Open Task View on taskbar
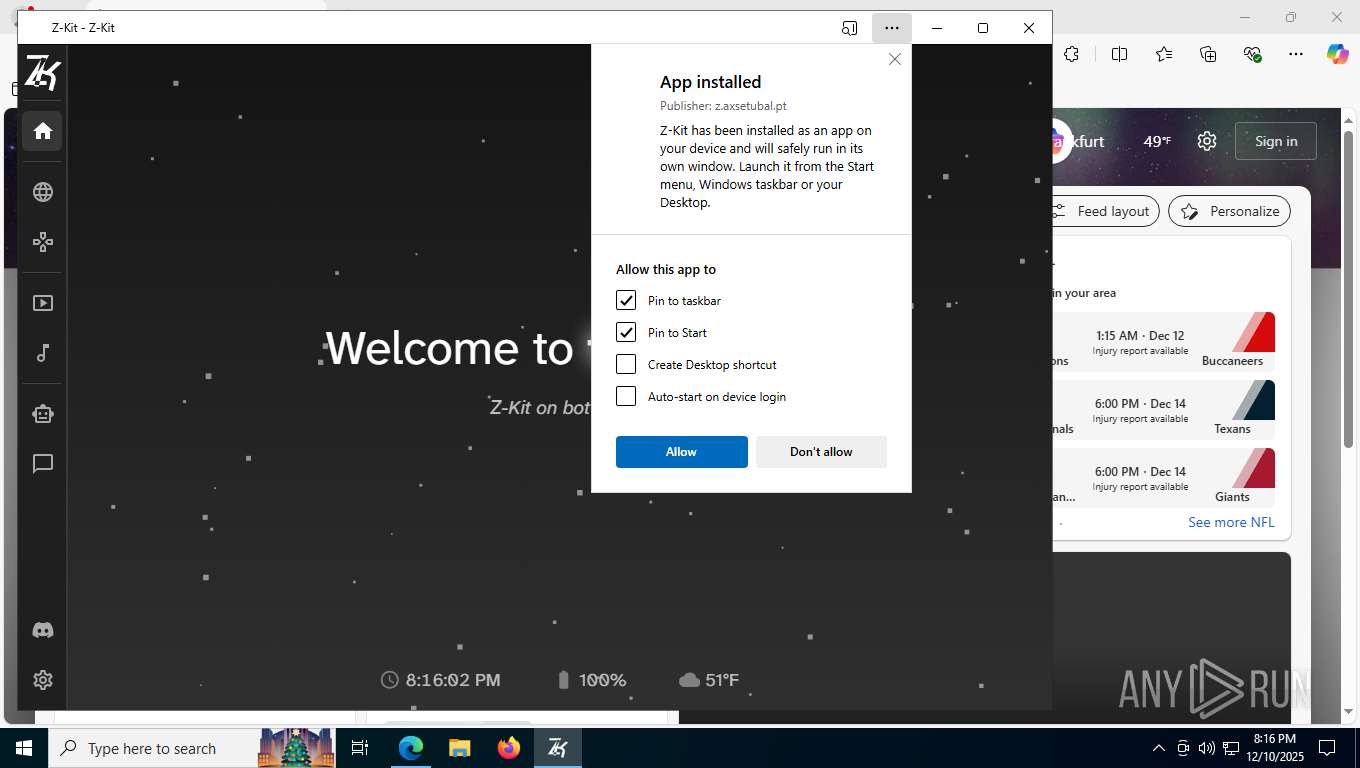The image size is (1360, 768). pos(361,748)
